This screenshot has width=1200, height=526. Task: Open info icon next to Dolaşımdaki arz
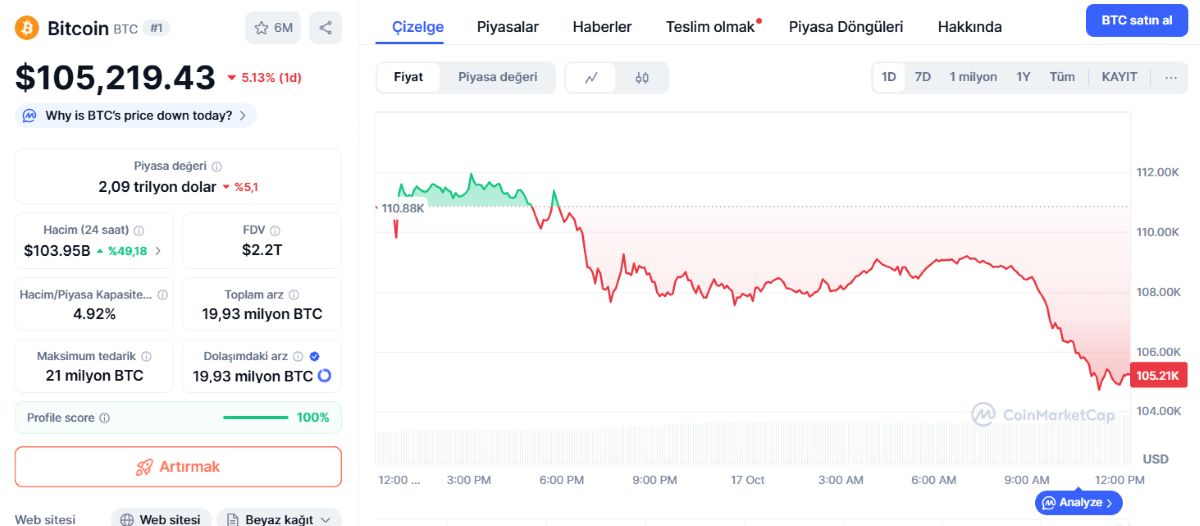[297, 356]
